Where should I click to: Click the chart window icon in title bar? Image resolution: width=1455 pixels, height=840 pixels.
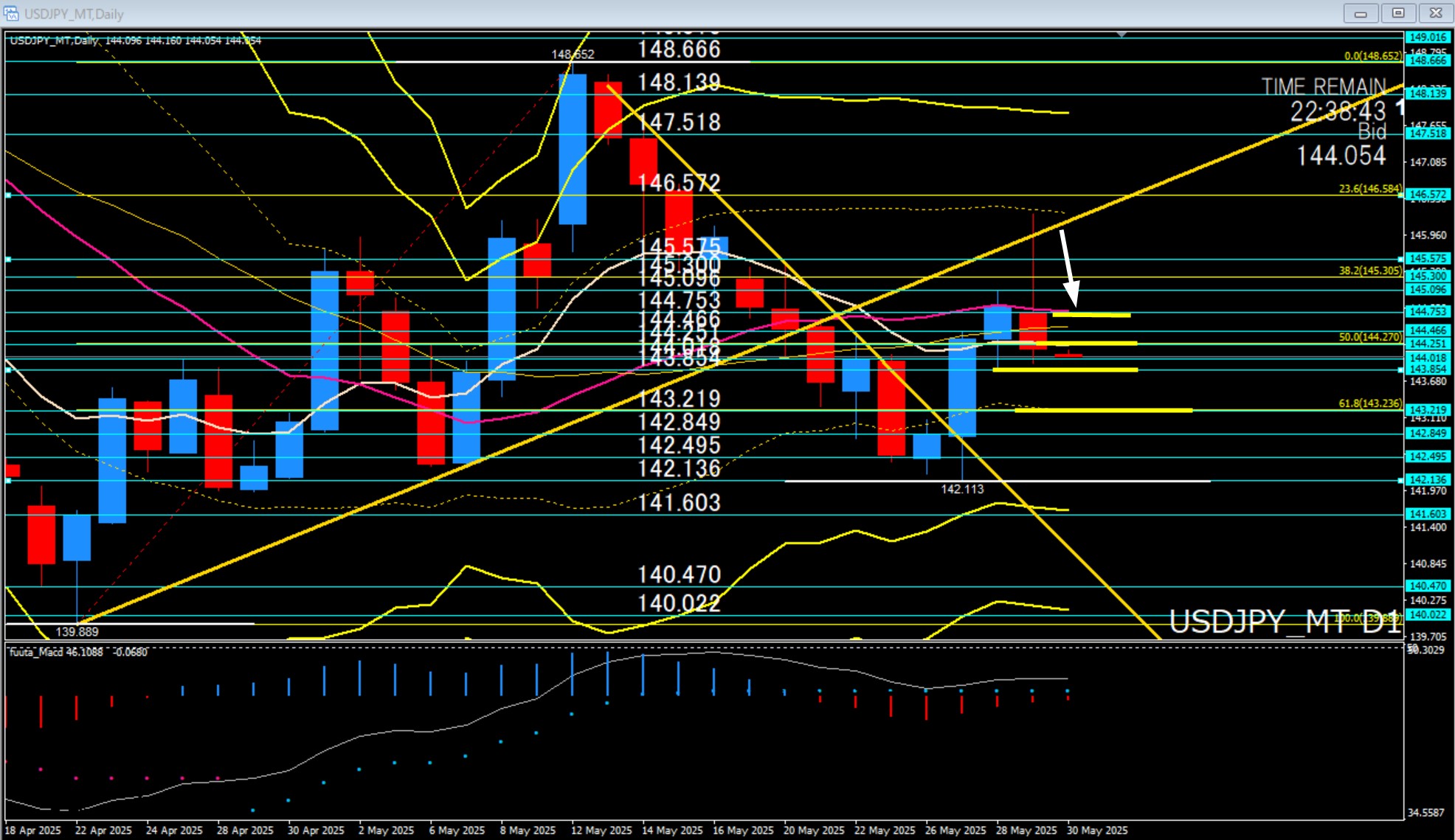click(10, 13)
